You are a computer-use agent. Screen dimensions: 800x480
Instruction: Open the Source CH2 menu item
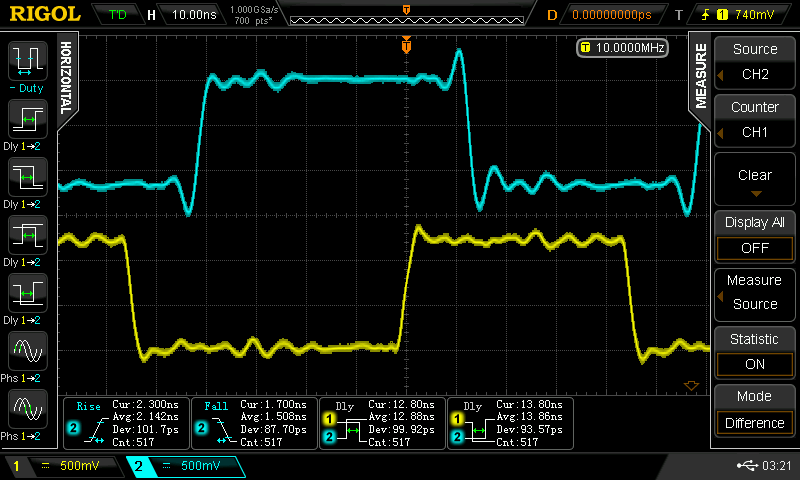click(x=755, y=62)
